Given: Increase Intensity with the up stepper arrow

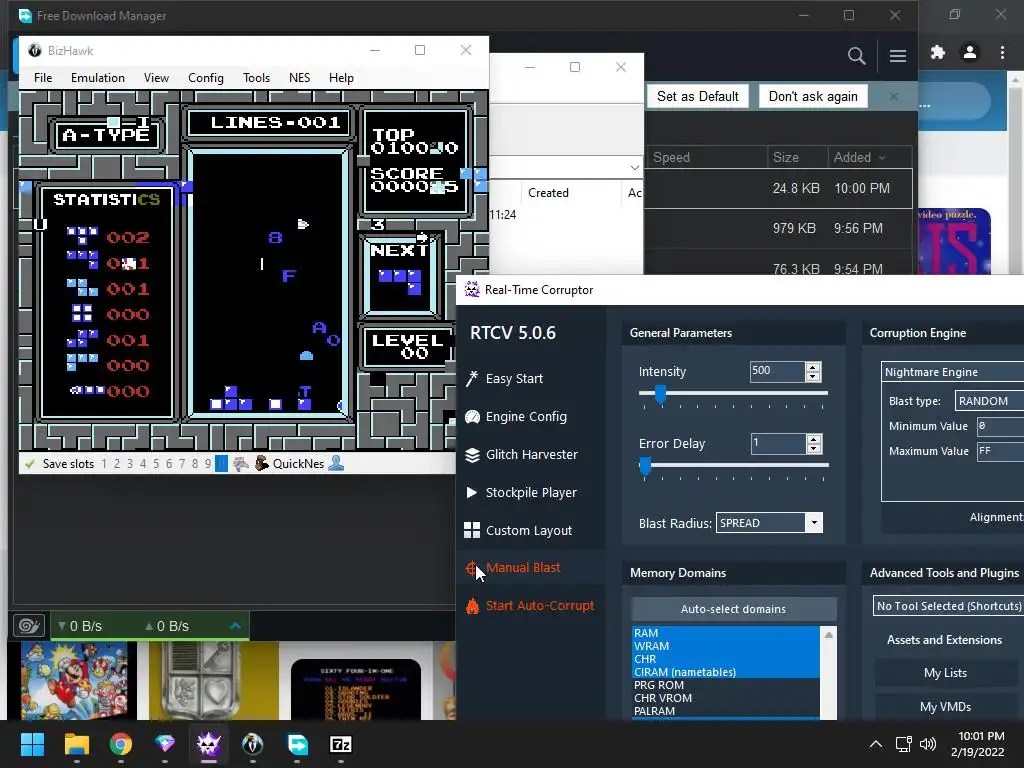Looking at the screenshot, I should [x=813, y=367].
